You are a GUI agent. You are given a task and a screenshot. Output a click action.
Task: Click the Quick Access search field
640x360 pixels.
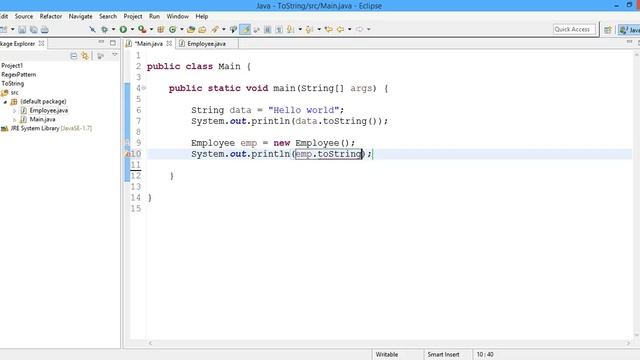(574, 29)
